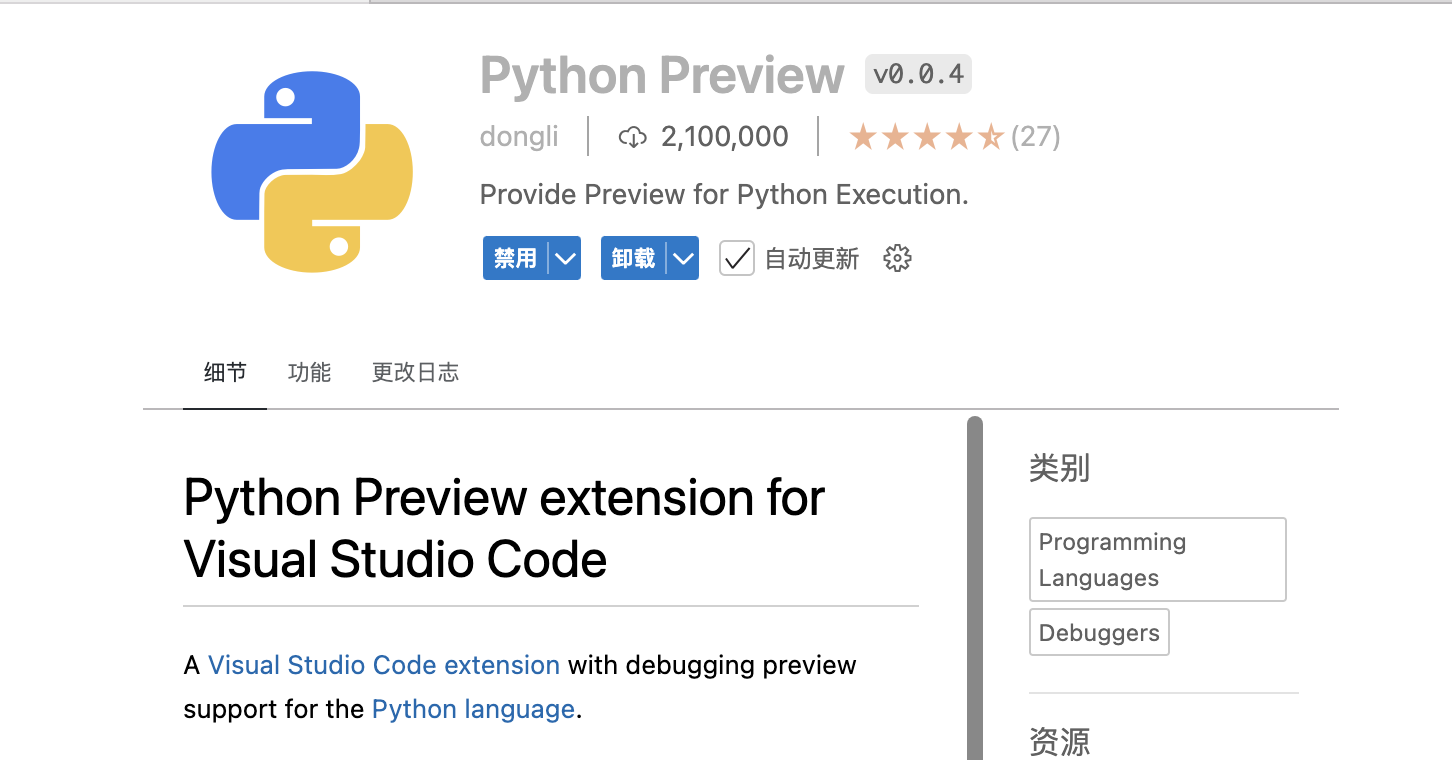Click the readme heading Python Preview extension
Viewport: 1452px width, 760px height.
coord(504,528)
